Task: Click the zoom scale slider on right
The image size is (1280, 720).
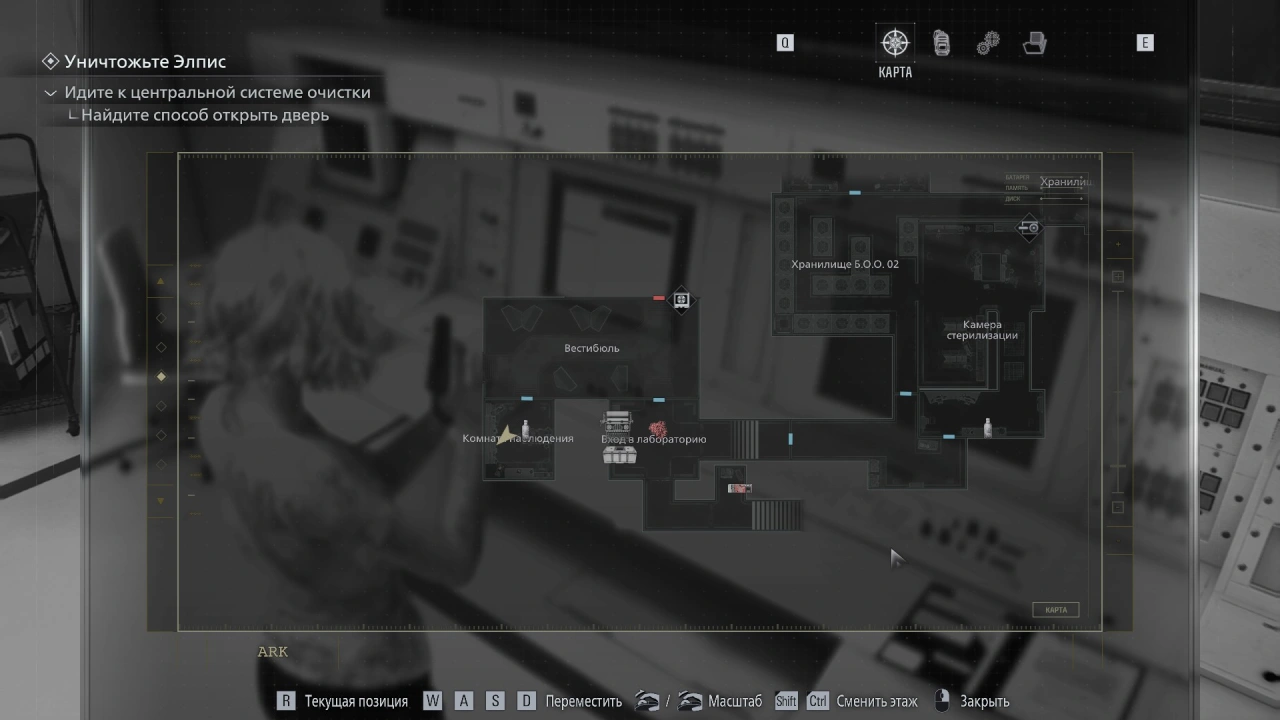Action: [x=1118, y=390]
